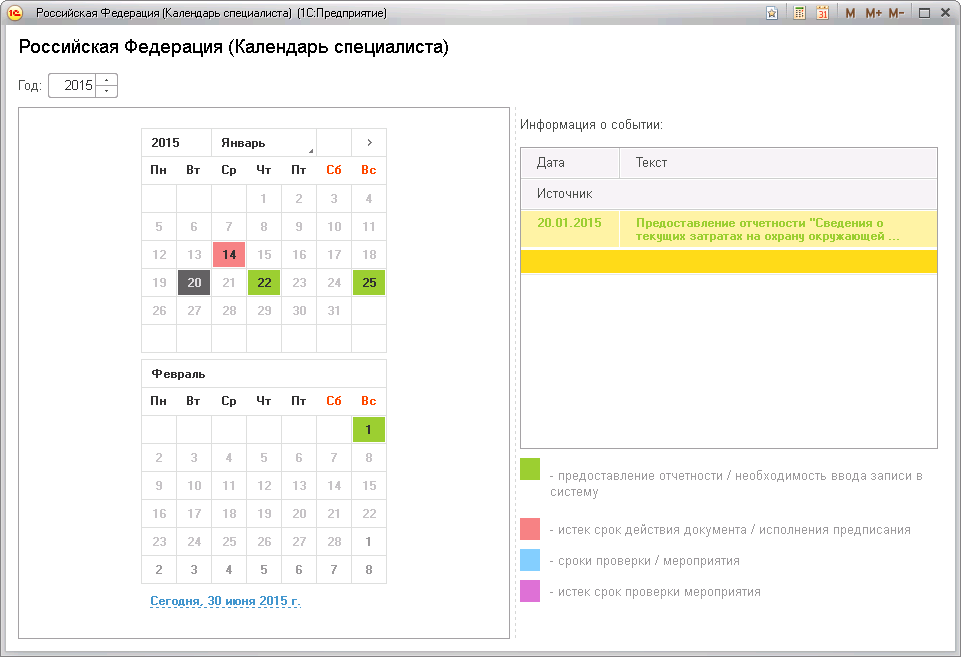Open the Январь month dropdown

[x=250, y=142]
